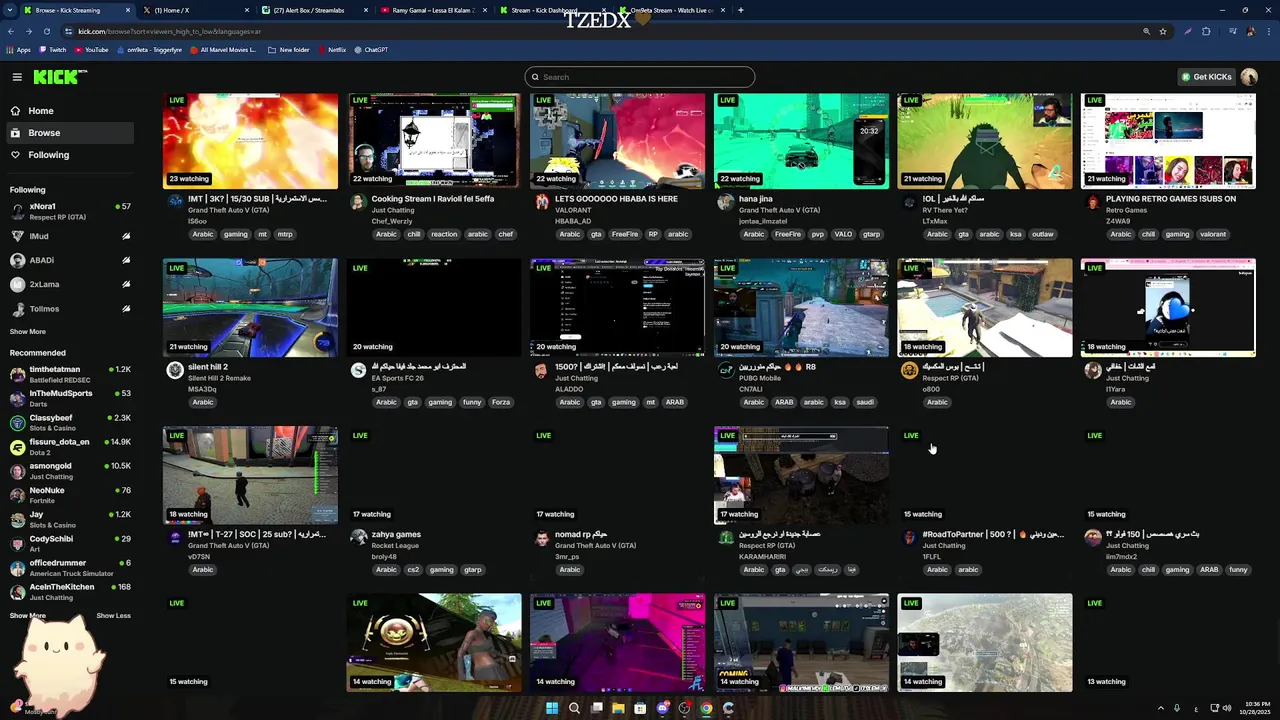Switch to the Alert Box / Streamlabs tab
This screenshot has height=720, width=1280.
click(313, 10)
